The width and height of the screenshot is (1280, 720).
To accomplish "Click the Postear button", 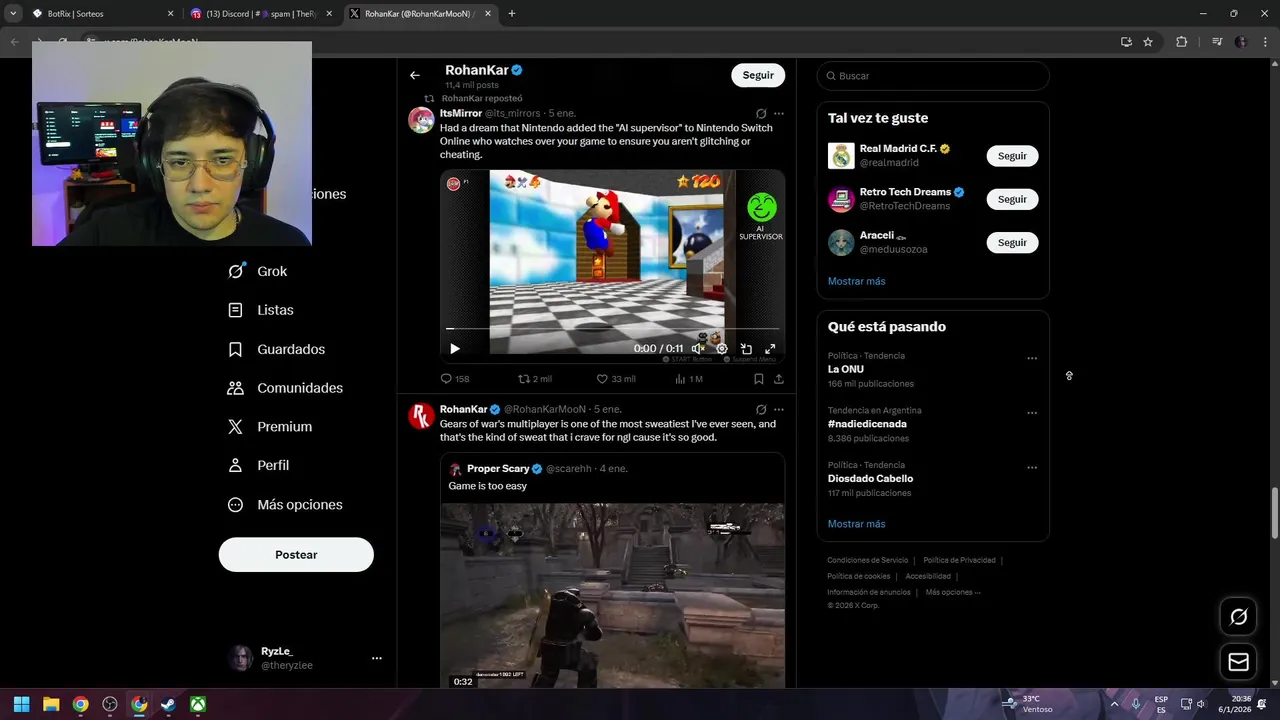I will tap(296, 555).
